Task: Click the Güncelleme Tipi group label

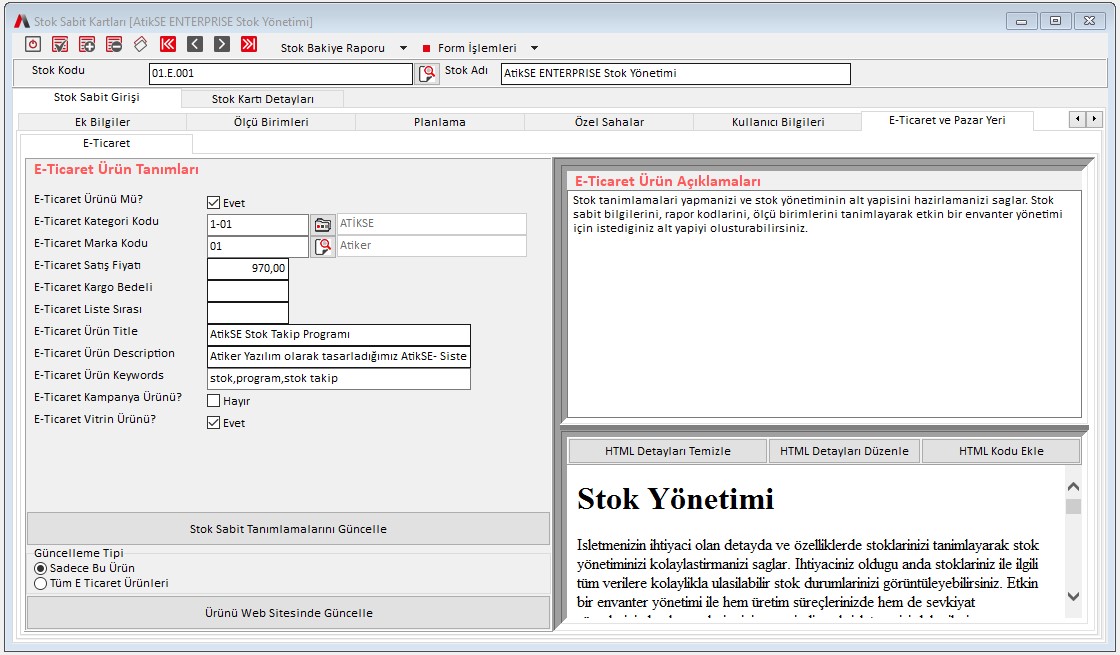Action: click(x=79, y=553)
